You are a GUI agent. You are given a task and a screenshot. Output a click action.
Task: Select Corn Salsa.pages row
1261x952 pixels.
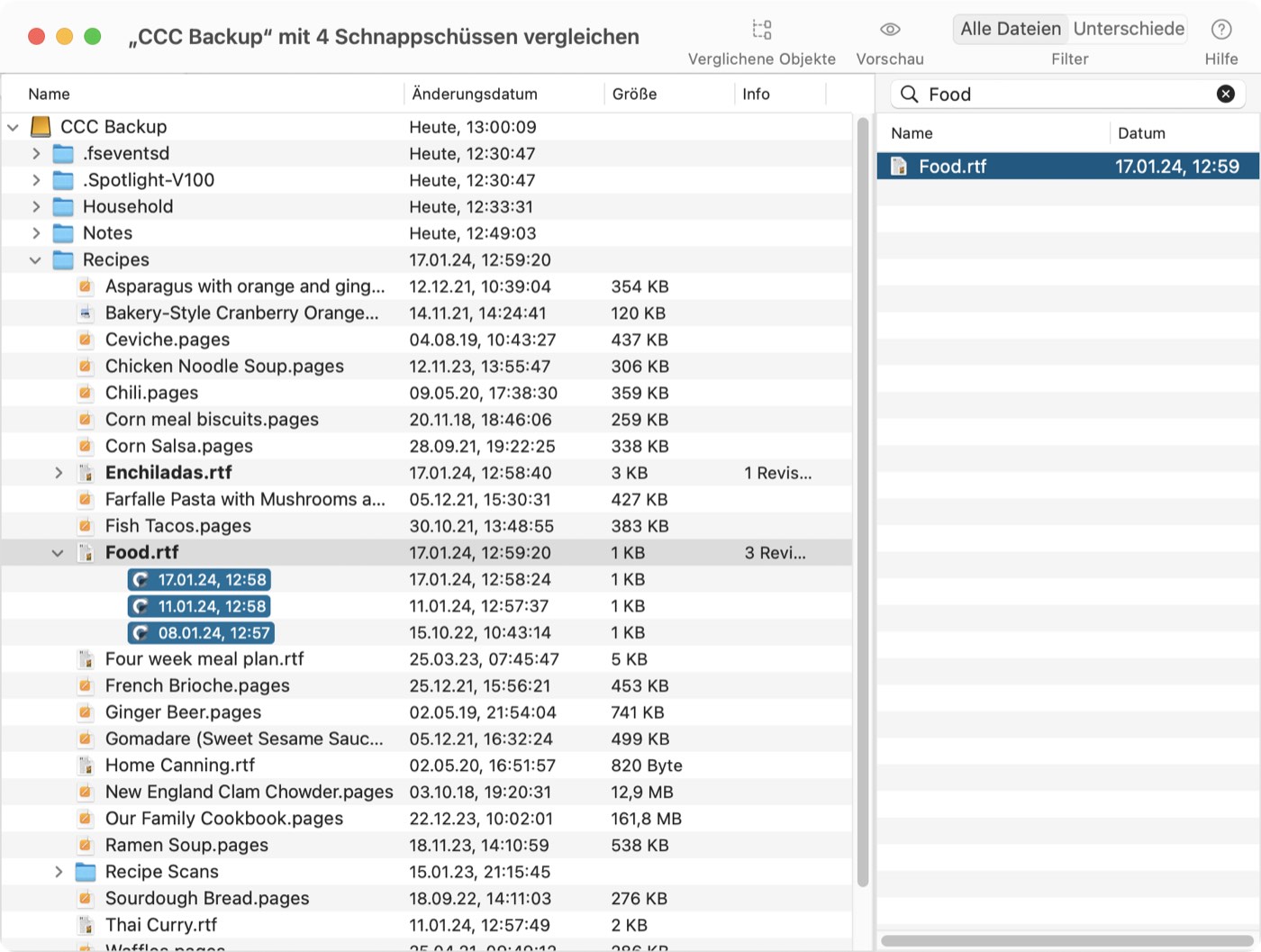coord(427,446)
